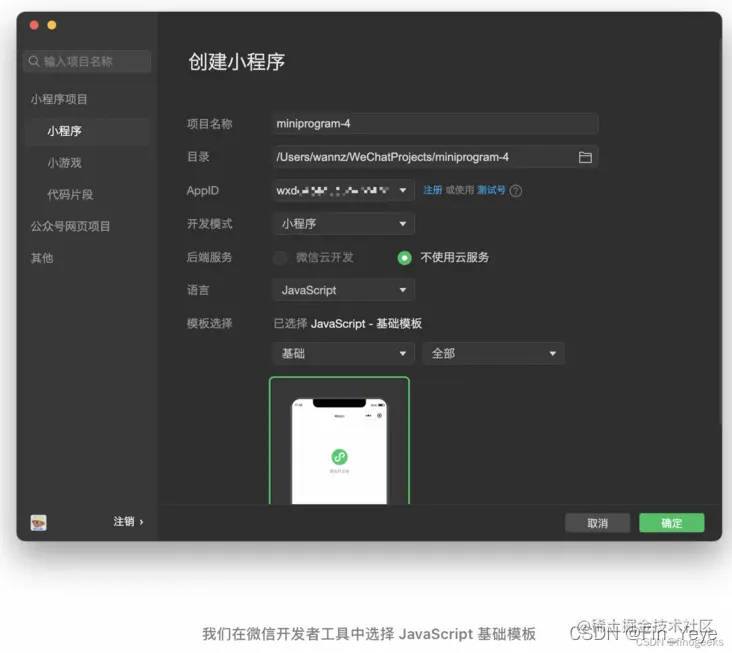Open 其他 section in sidebar
Image resolution: width=732 pixels, height=653 pixels.
(x=42, y=258)
